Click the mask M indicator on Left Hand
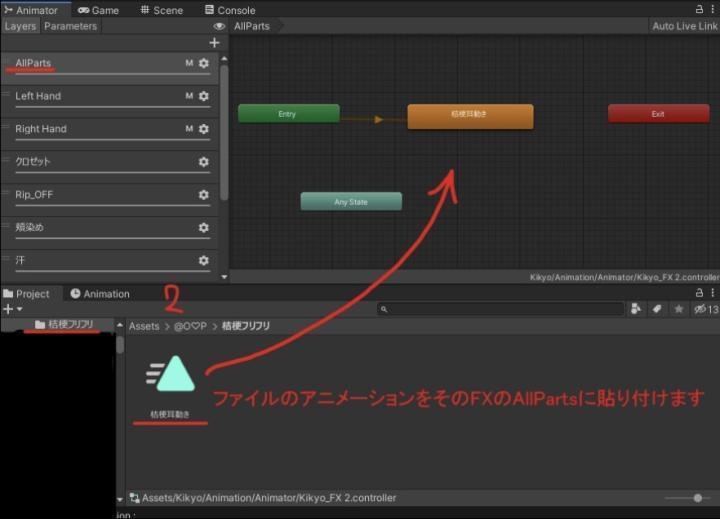The width and height of the screenshot is (720, 519). tap(189, 96)
